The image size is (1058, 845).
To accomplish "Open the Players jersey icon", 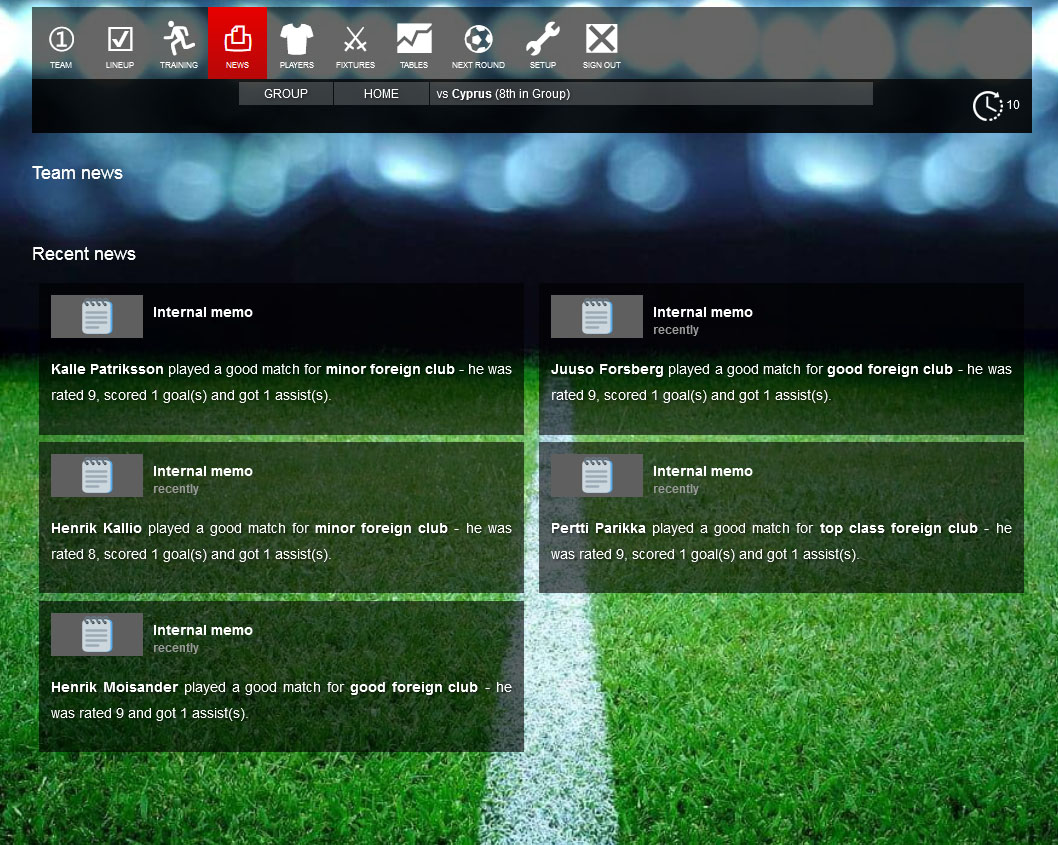I will pos(296,42).
